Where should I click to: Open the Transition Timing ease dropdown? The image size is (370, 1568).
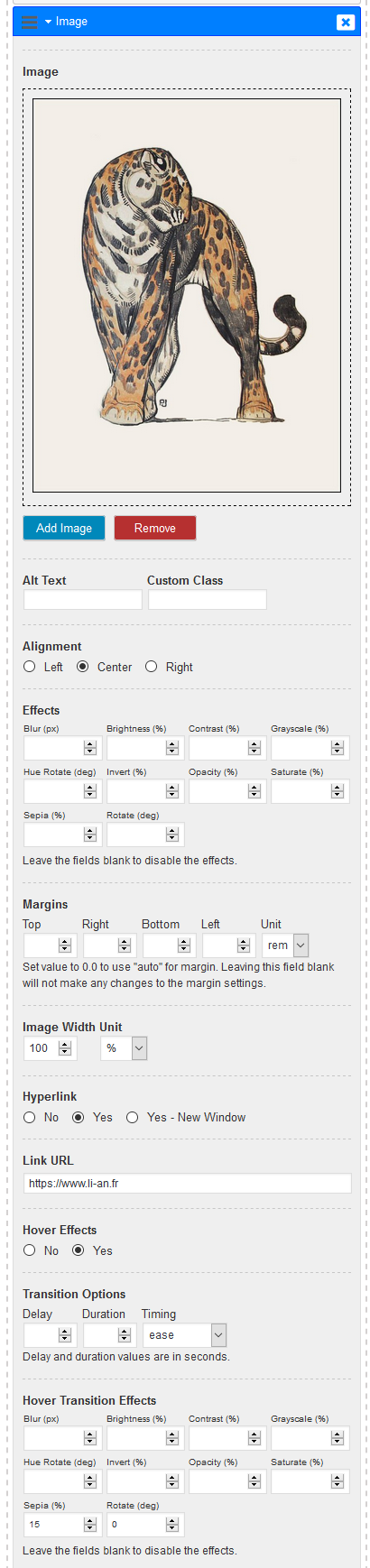coord(184,1335)
